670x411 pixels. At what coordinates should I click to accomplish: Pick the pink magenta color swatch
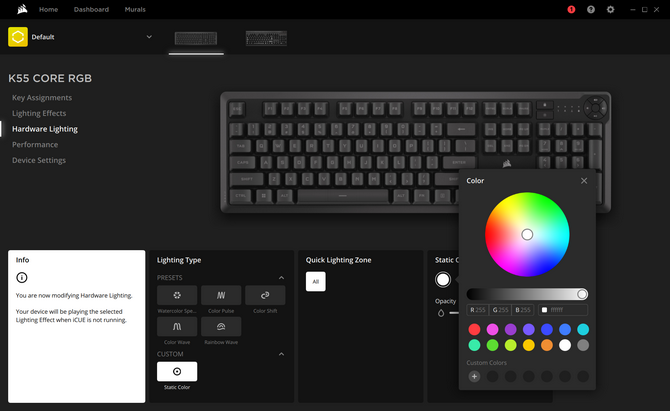click(492, 329)
